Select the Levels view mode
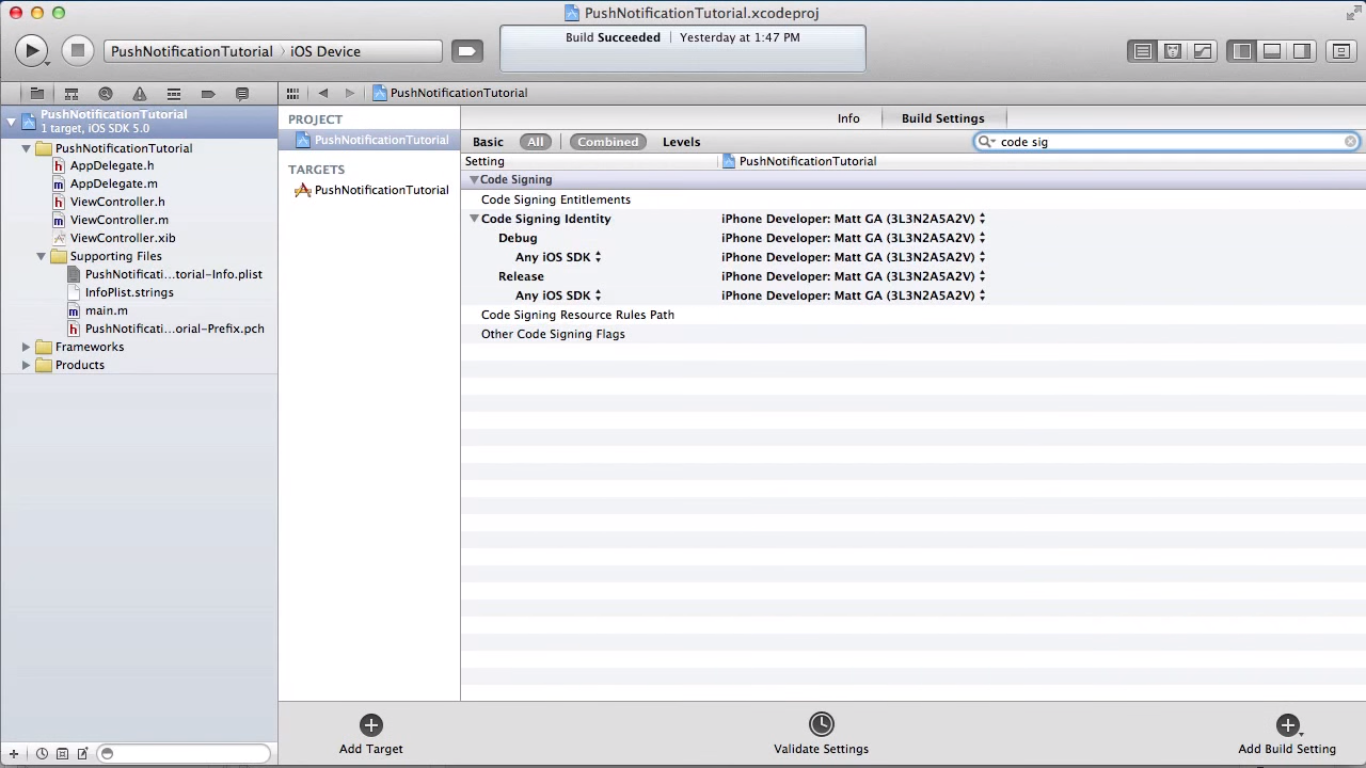 (x=681, y=142)
